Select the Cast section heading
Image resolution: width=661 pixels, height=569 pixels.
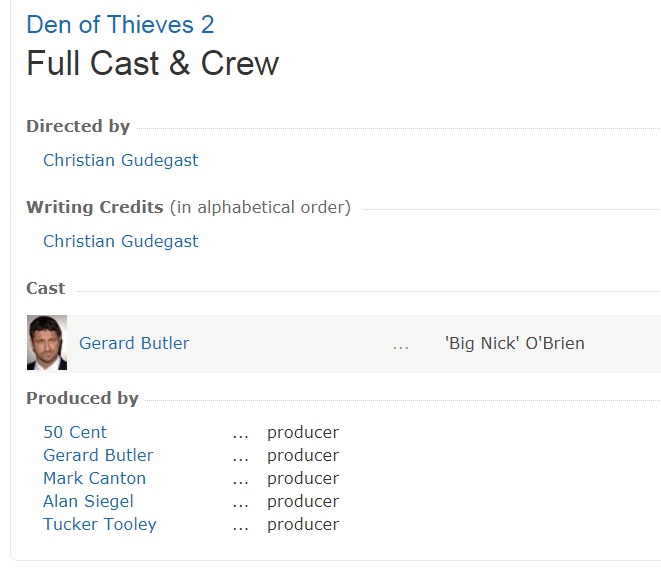[x=46, y=288]
